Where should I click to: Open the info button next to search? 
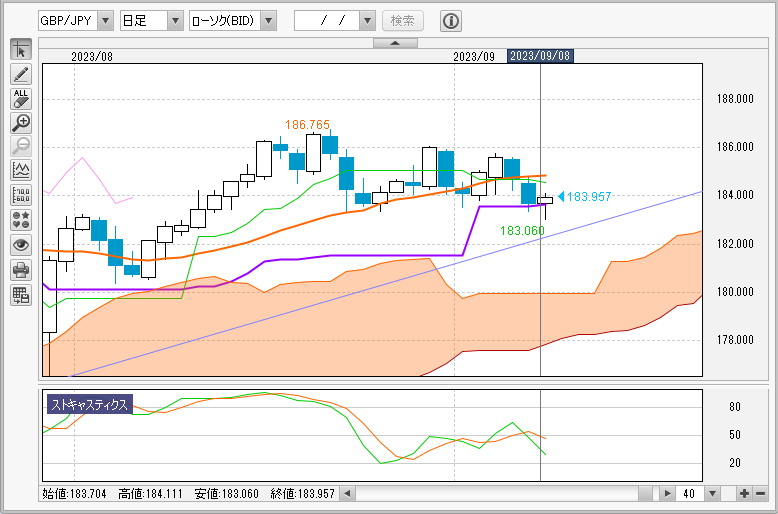coord(451,21)
